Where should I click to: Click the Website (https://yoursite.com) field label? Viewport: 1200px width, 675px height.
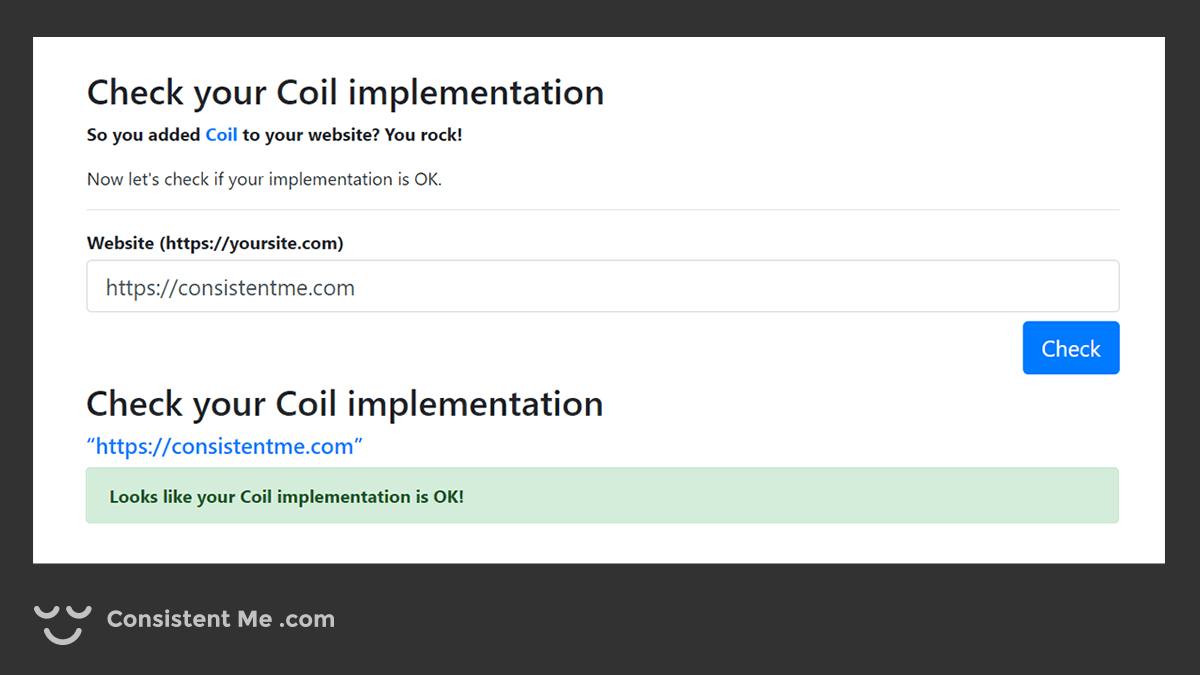215,243
